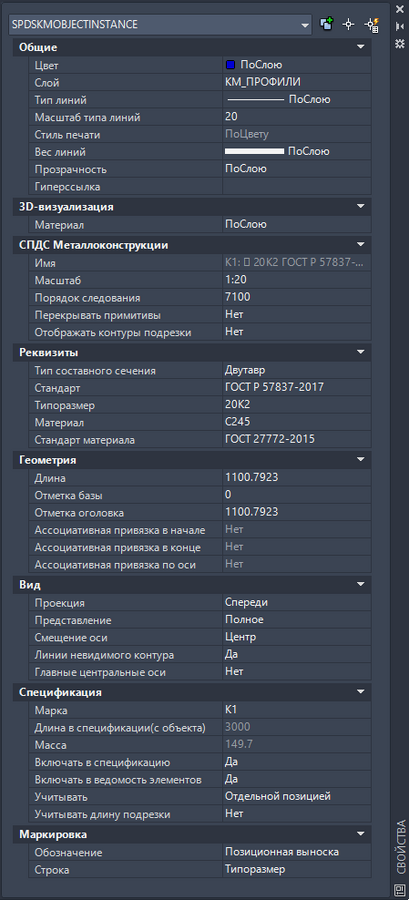Click the icon at the palette's bottom corner
The image size is (409, 900).
coord(400,890)
